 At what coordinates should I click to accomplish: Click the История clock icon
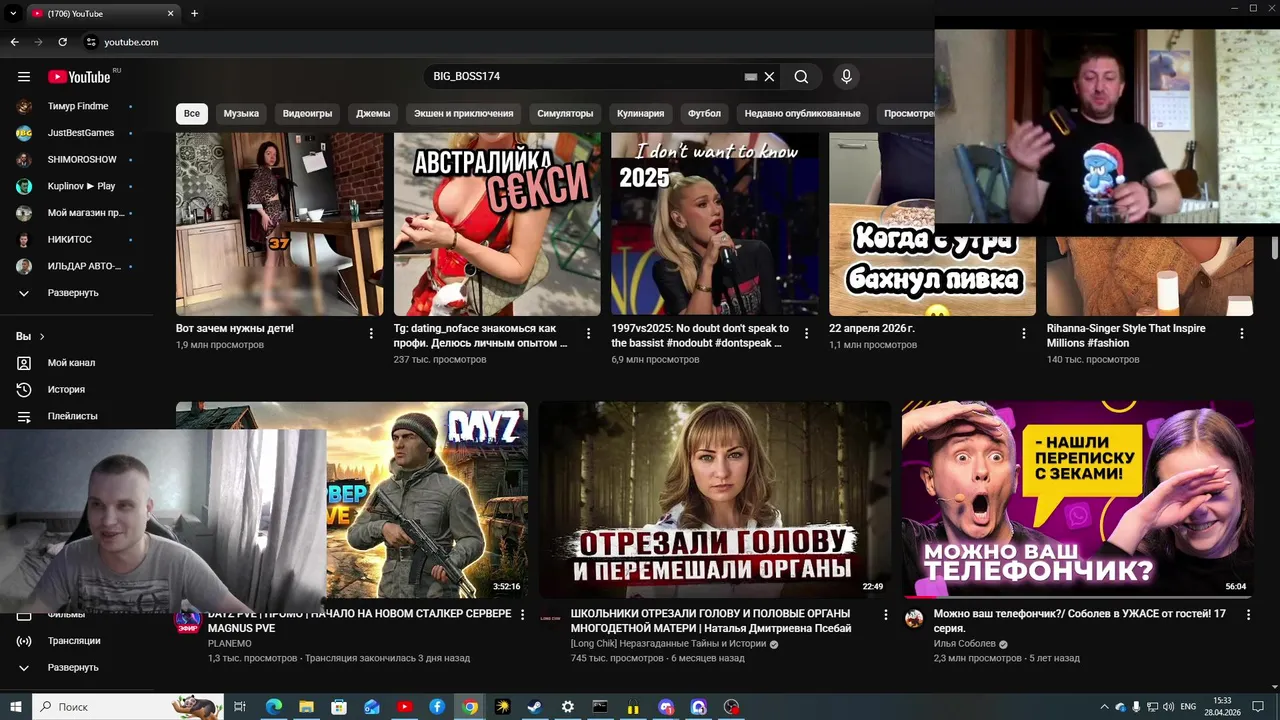(x=24, y=390)
